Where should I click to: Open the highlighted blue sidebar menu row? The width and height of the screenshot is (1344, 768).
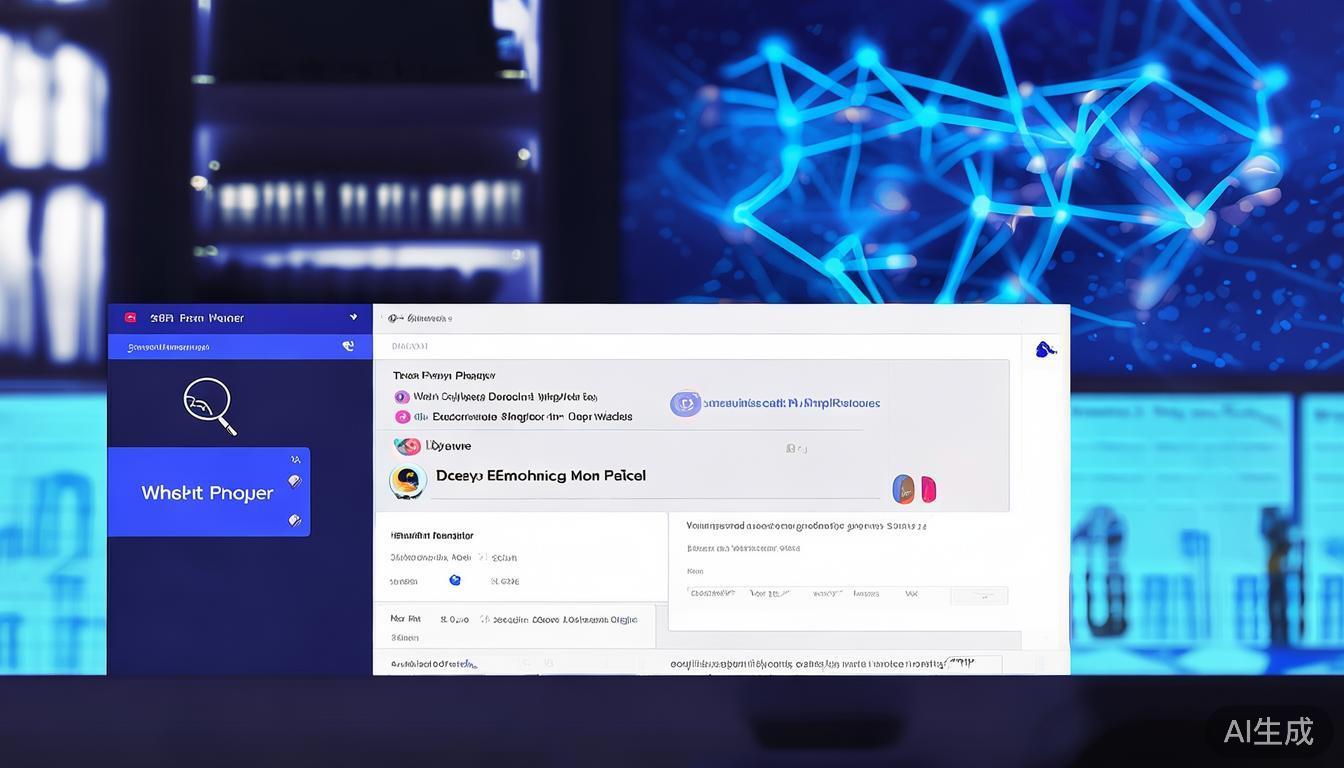click(239, 347)
